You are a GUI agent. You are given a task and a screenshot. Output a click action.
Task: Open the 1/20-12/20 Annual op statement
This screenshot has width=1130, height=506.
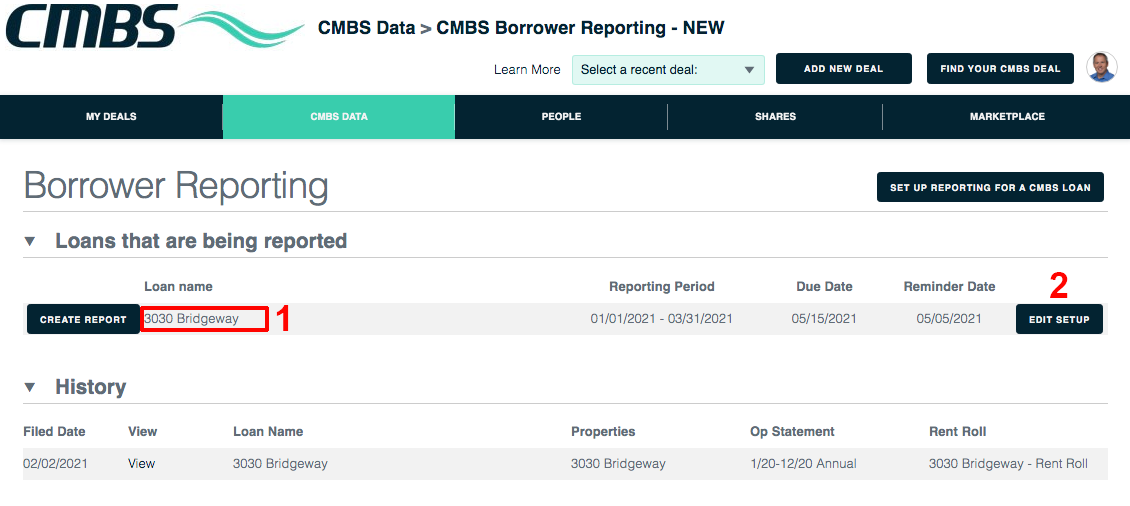tap(804, 463)
